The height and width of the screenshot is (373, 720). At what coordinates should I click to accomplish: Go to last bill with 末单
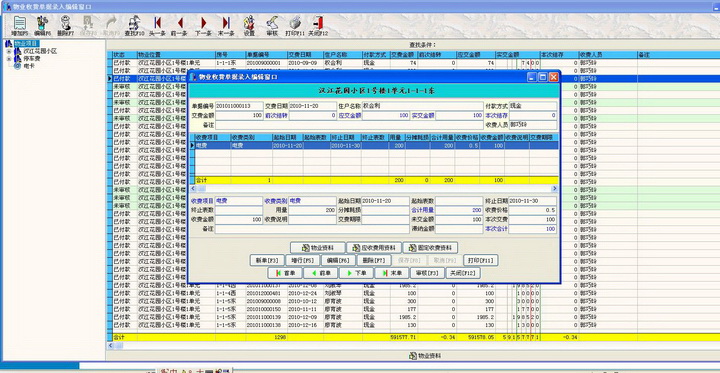(x=392, y=273)
